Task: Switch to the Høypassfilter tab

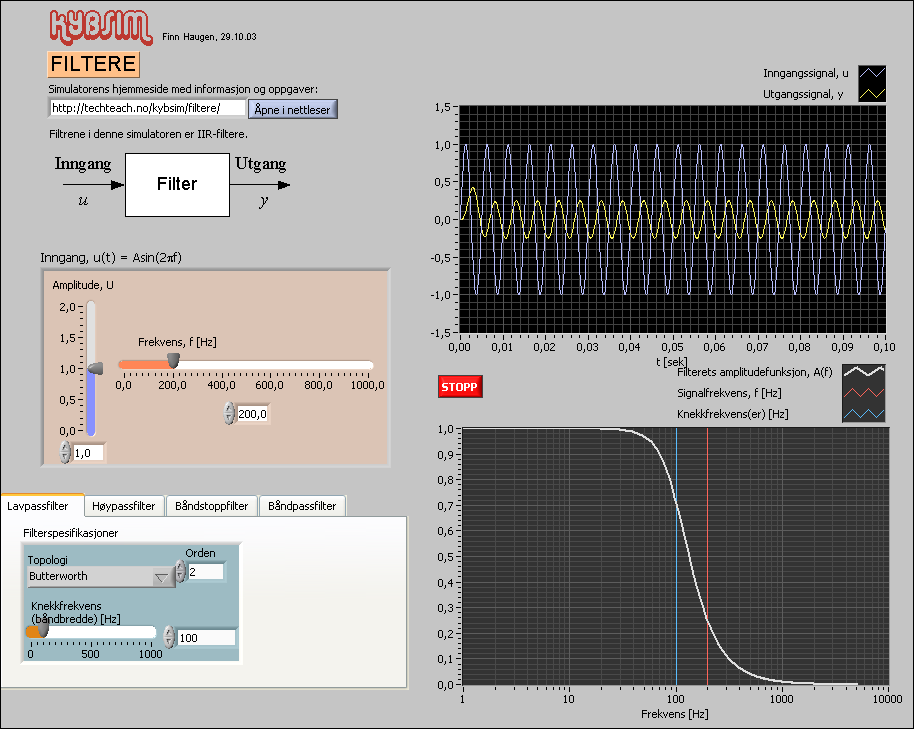Action: tap(124, 506)
